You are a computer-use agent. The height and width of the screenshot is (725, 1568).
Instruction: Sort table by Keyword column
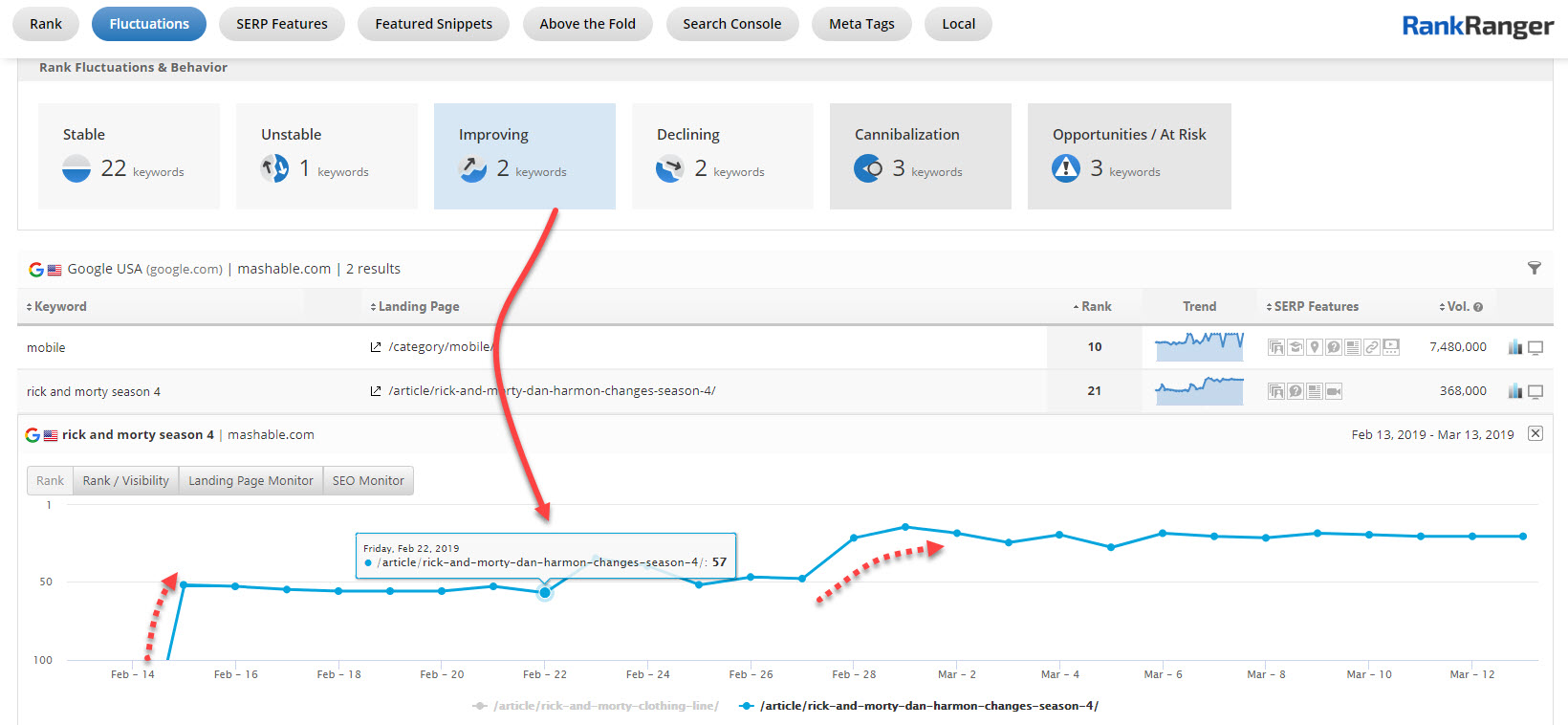coord(59,307)
